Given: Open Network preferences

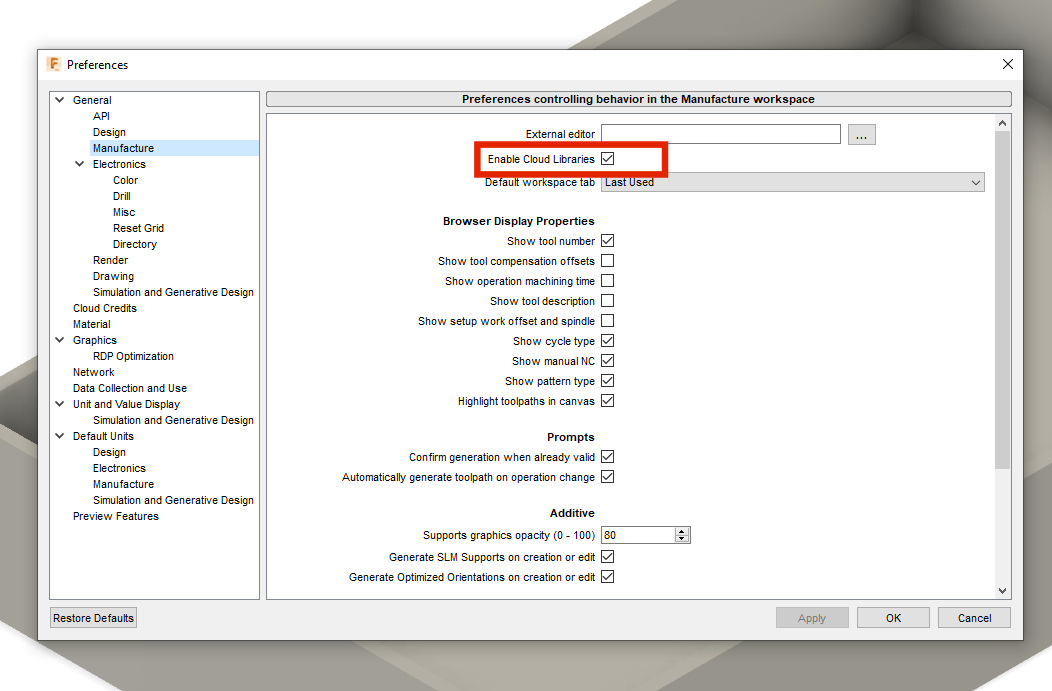Looking at the screenshot, I should 94,372.
